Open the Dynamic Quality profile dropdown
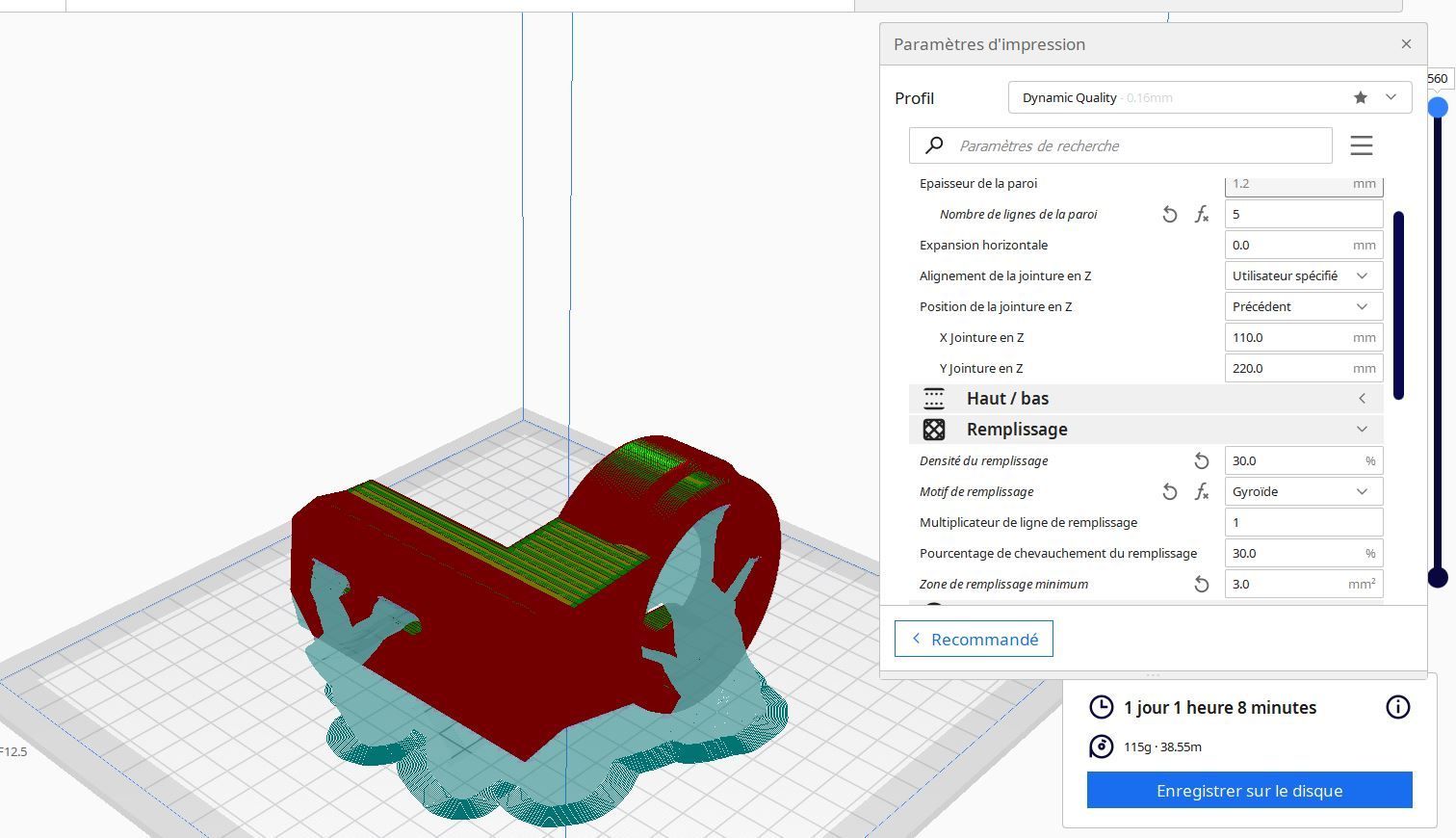1456x838 pixels. tap(1209, 97)
